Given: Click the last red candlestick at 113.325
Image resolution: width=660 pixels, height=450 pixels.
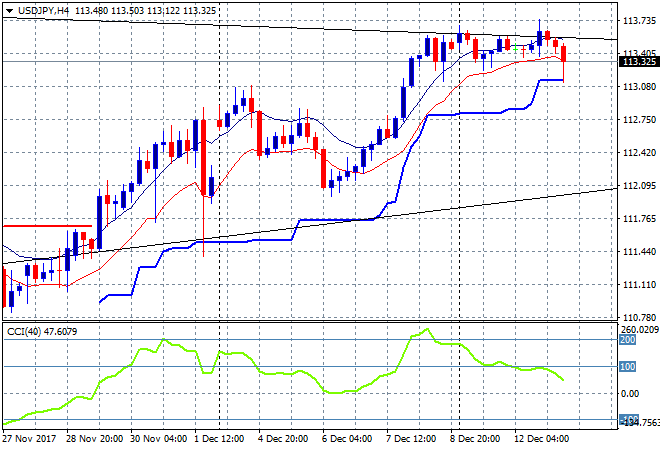Looking at the screenshot, I should (563, 54).
